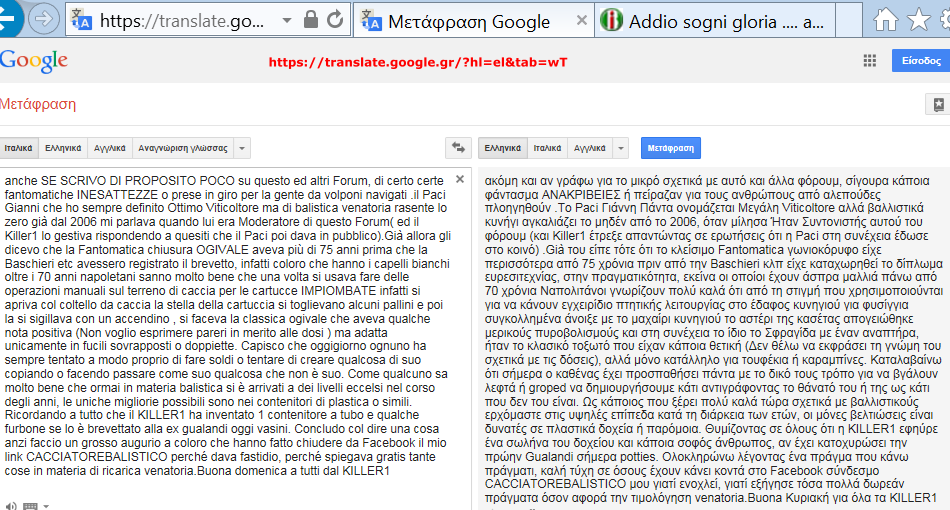Viewport: 950px width, 510px height.
Task: Swap source and target languages
Action: [459, 148]
